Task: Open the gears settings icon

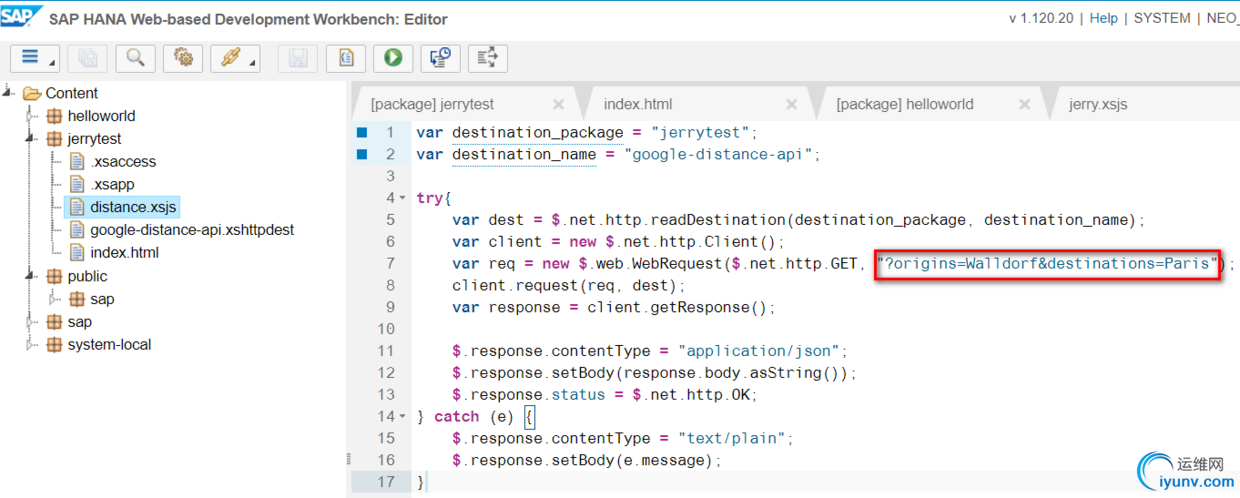Action: point(183,58)
